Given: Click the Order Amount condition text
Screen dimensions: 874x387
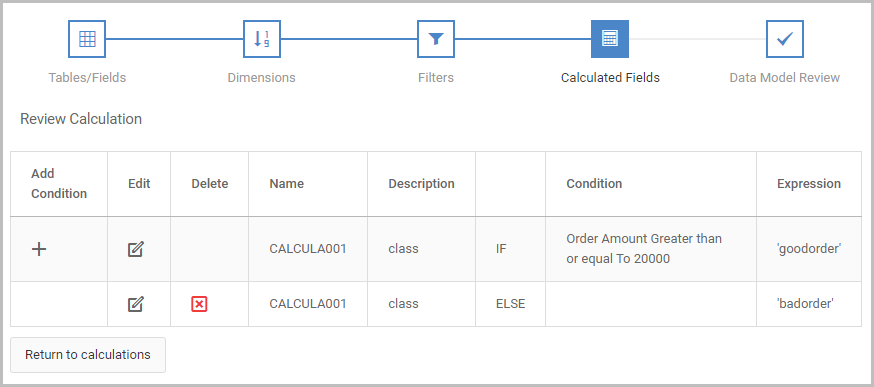Looking at the screenshot, I should click(644, 249).
